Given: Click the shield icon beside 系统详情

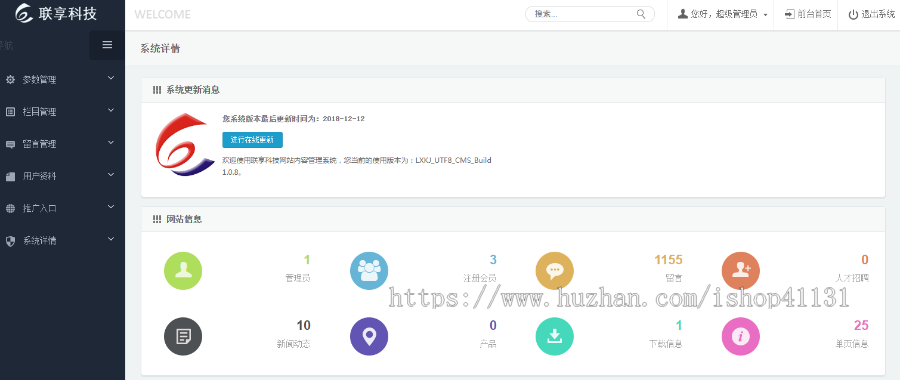Looking at the screenshot, I should click(x=10, y=241).
